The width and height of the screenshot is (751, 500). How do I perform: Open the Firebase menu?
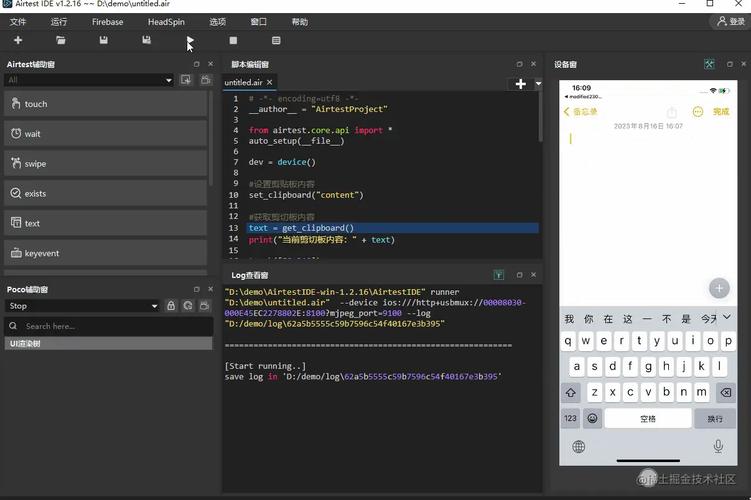[x=107, y=22]
